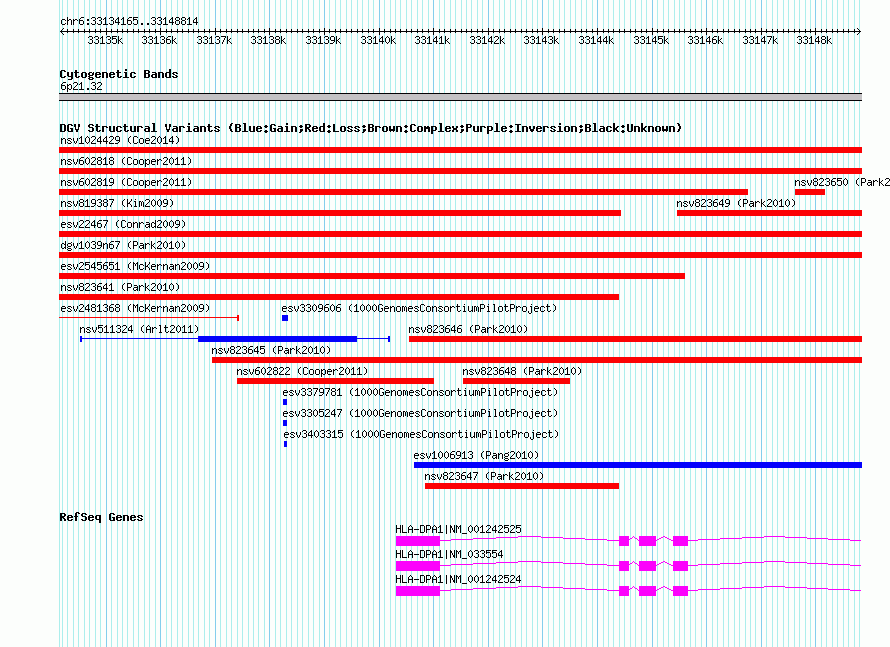Open HLA-DPA1|NM_001242525 gene label
Image resolution: width=890 pixels, height=647 pixels.
458,529
